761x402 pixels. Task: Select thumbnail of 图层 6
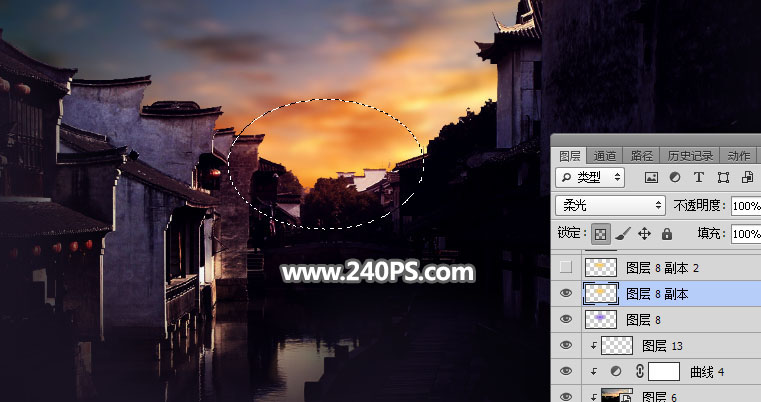pyautogui.click(x=617, y=395)
